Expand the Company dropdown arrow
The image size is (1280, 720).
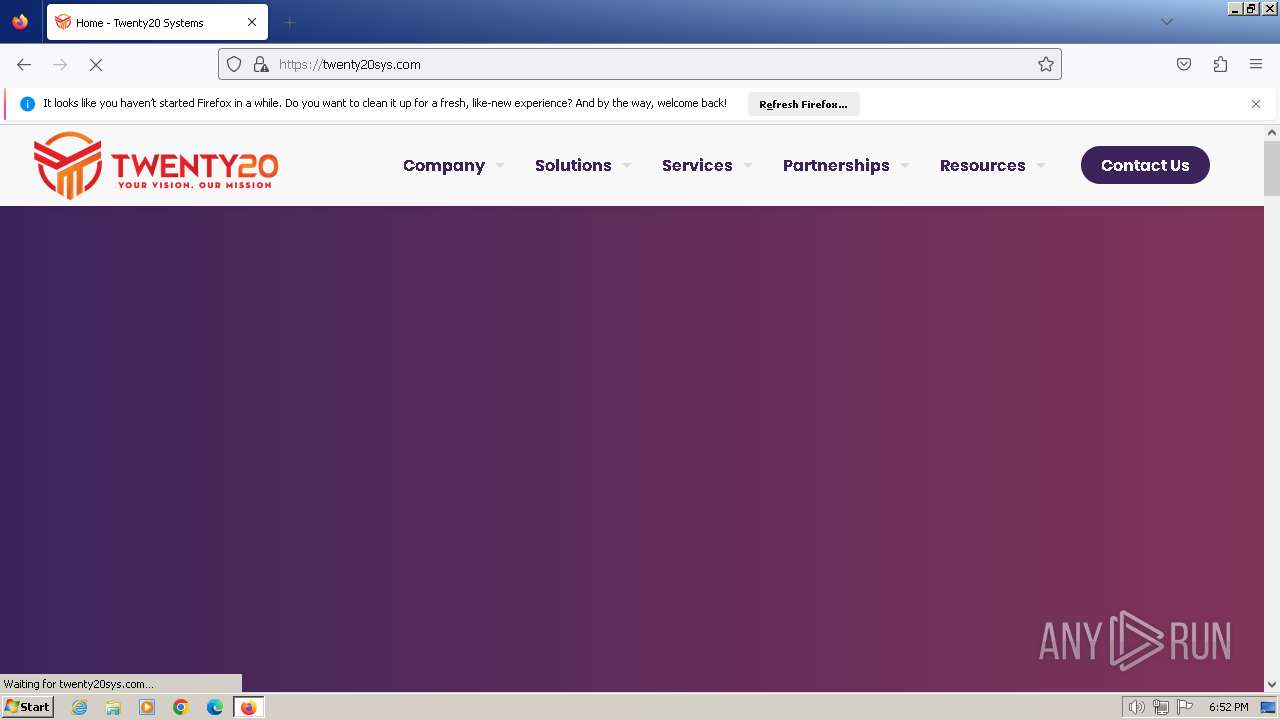(x=500, y=166)
